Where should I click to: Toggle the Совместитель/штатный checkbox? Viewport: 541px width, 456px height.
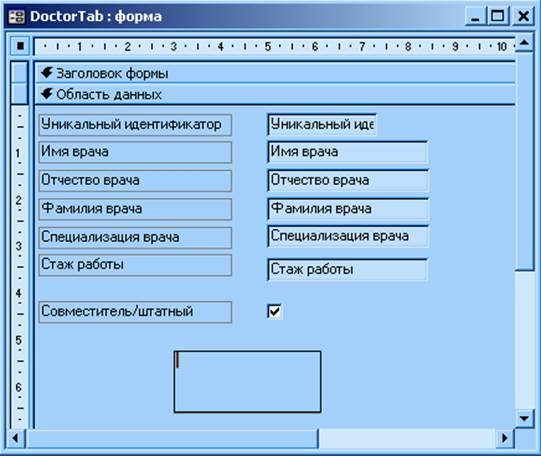(274, 311)
